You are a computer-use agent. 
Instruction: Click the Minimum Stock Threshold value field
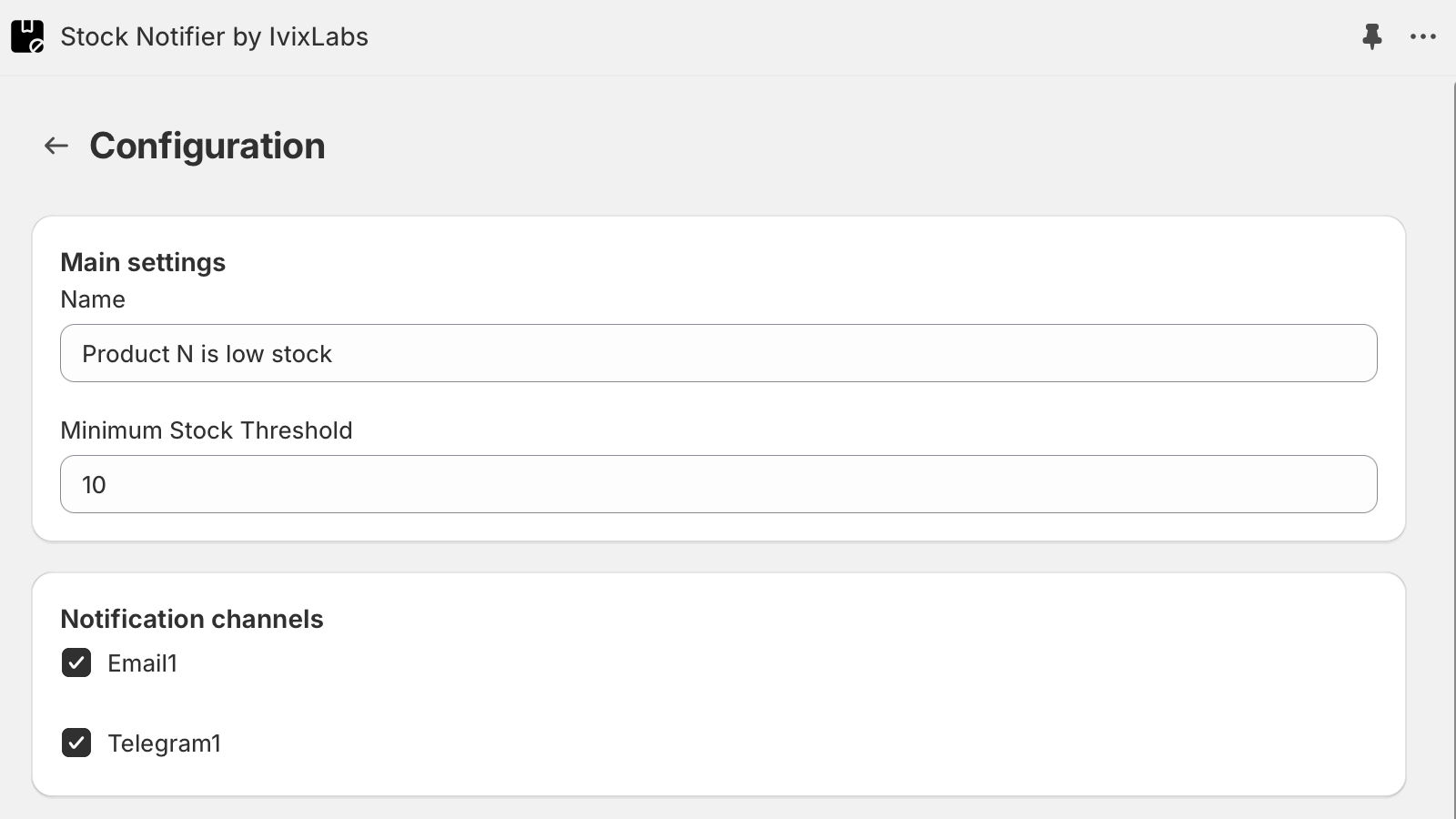click(719, 484)
